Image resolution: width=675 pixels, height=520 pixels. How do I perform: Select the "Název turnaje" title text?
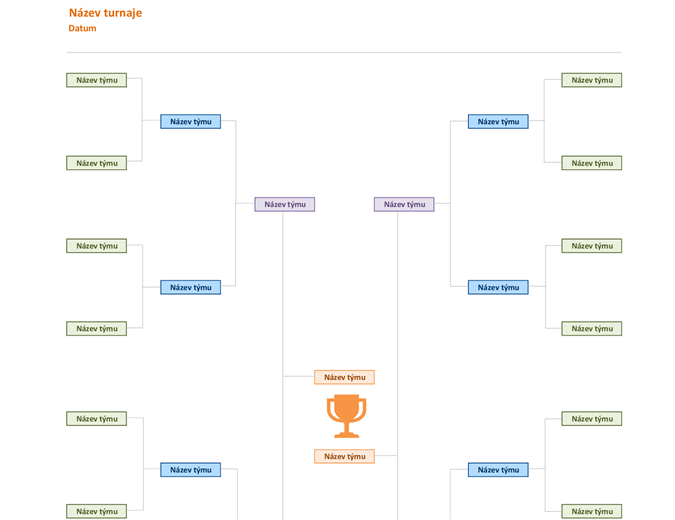click(x=105, y=13)
